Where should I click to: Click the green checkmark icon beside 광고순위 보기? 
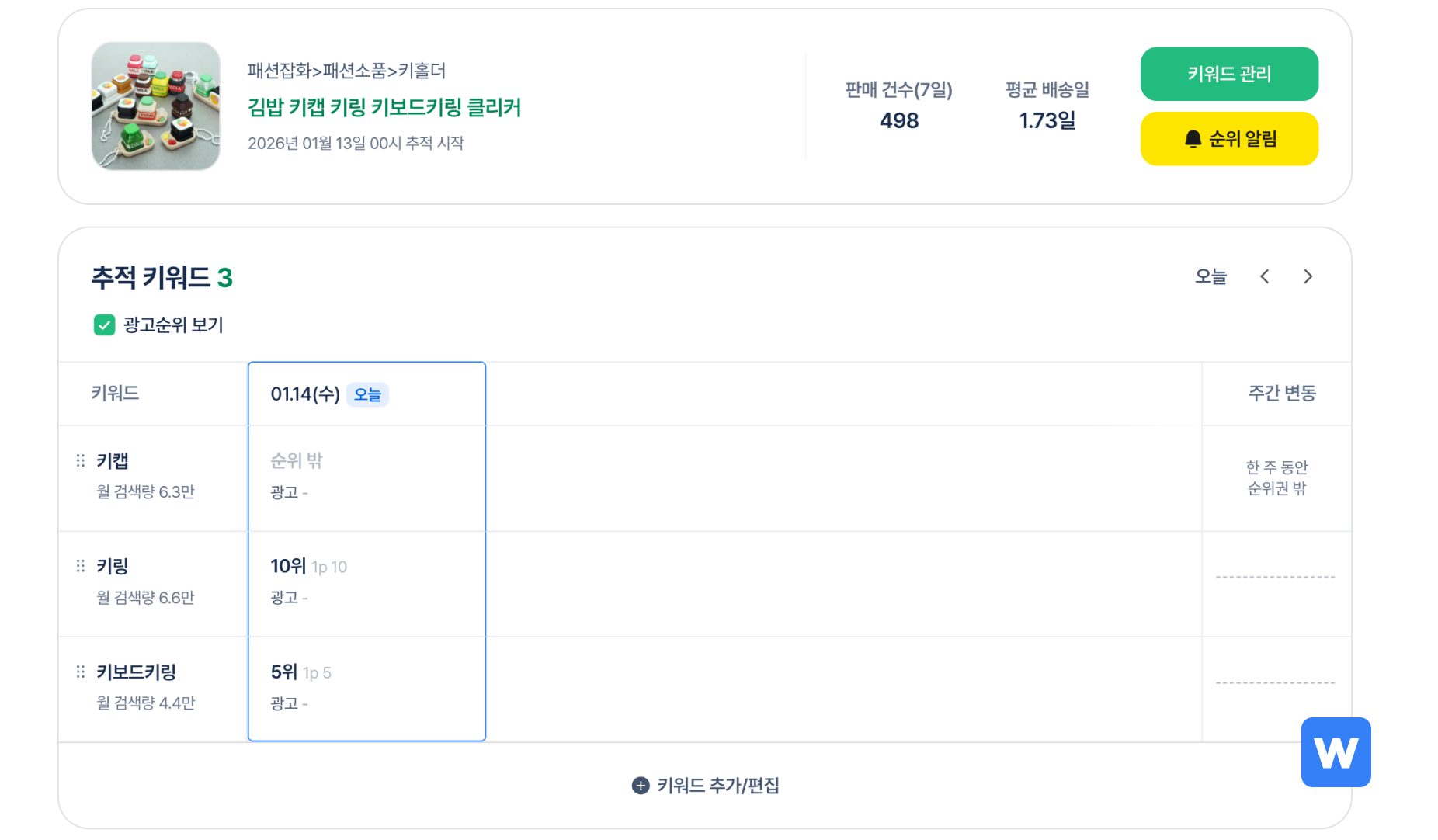(x=104, y=325)
